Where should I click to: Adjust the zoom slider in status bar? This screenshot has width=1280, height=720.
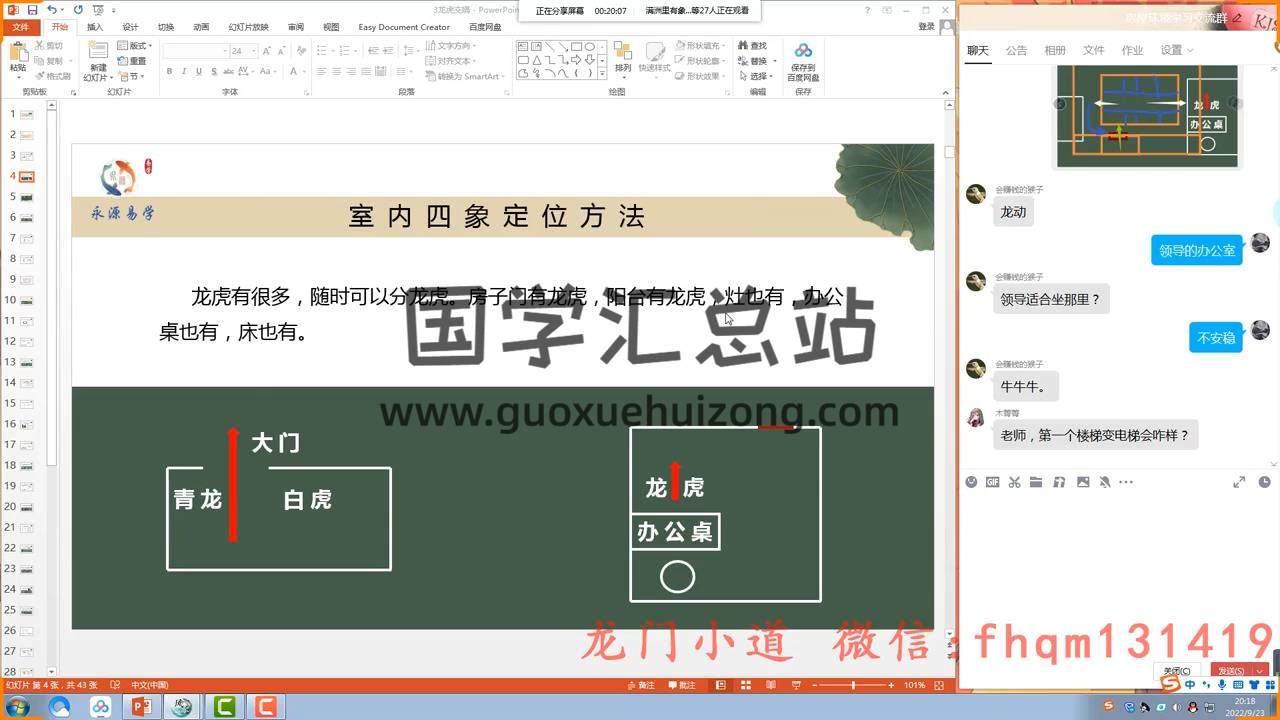click(x=853, y=685)
